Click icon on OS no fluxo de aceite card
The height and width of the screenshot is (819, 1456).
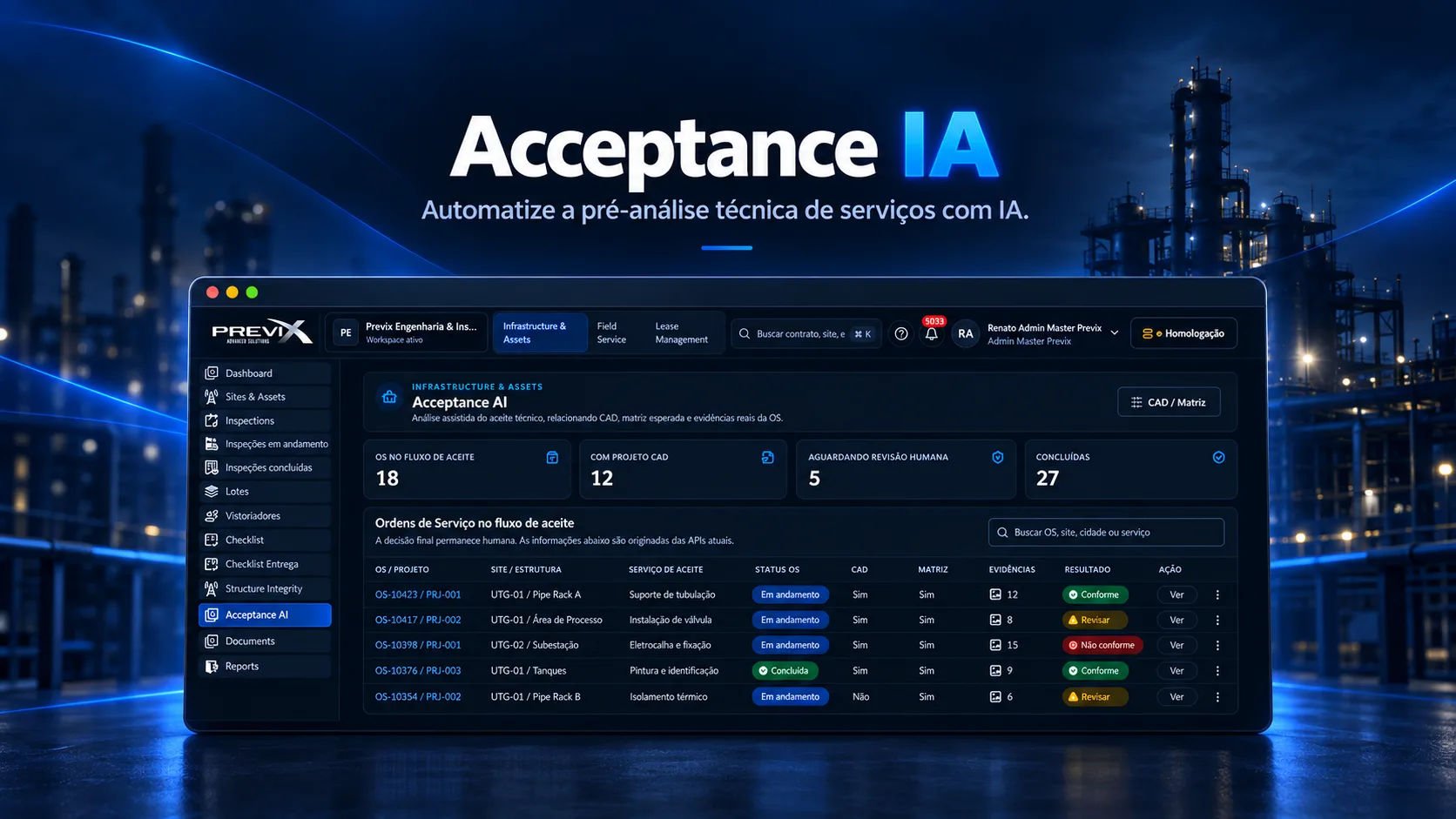point(552,458)
